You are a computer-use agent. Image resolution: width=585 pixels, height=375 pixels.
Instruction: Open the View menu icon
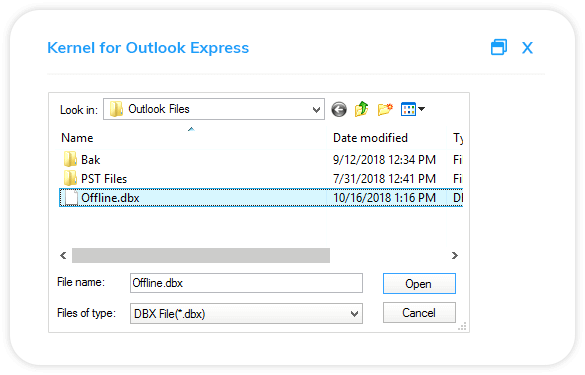pos(408,109)
